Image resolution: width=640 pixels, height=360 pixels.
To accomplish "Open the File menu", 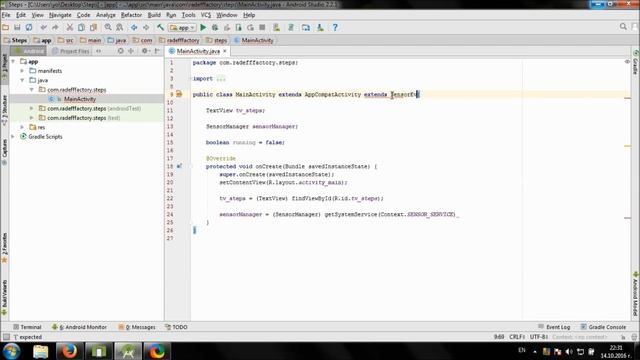I will [6, 15].
